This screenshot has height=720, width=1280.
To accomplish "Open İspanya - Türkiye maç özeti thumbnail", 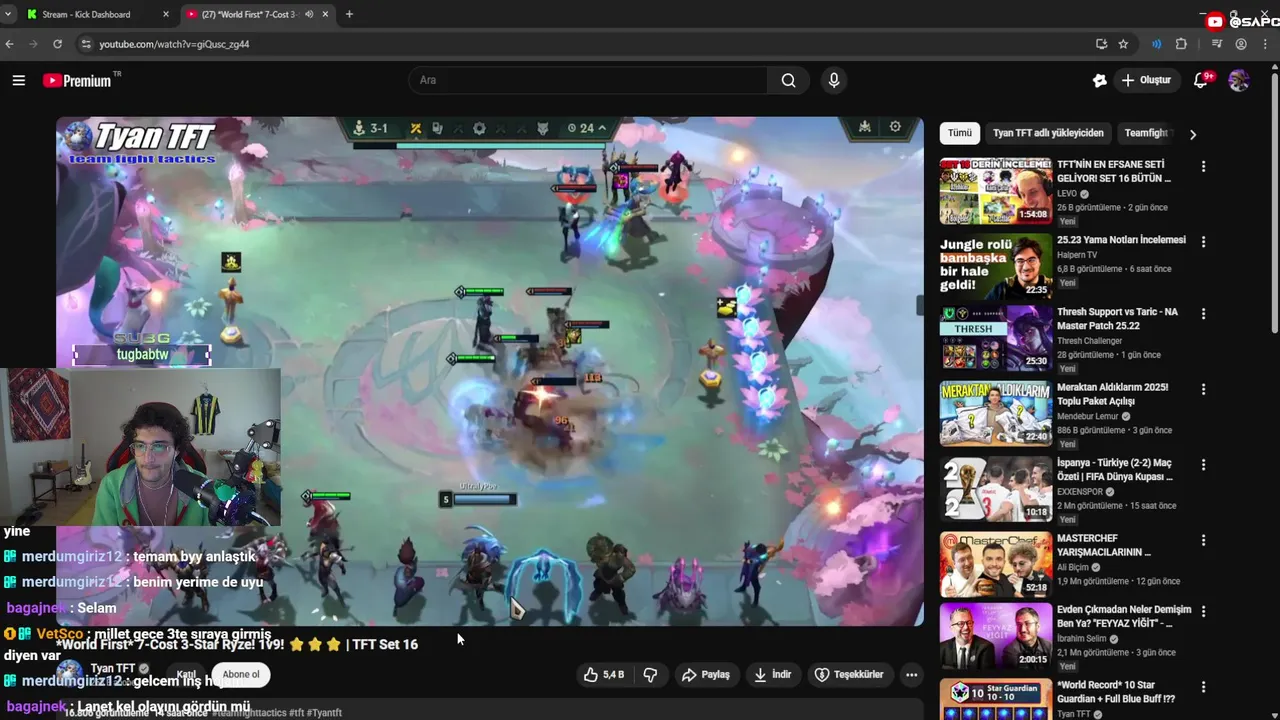I will pos(995,489).
